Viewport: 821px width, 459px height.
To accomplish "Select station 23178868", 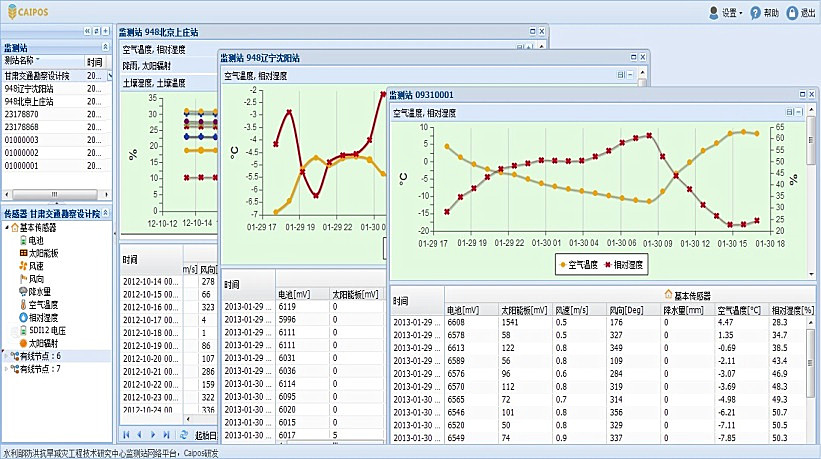I will pos(57,127).
